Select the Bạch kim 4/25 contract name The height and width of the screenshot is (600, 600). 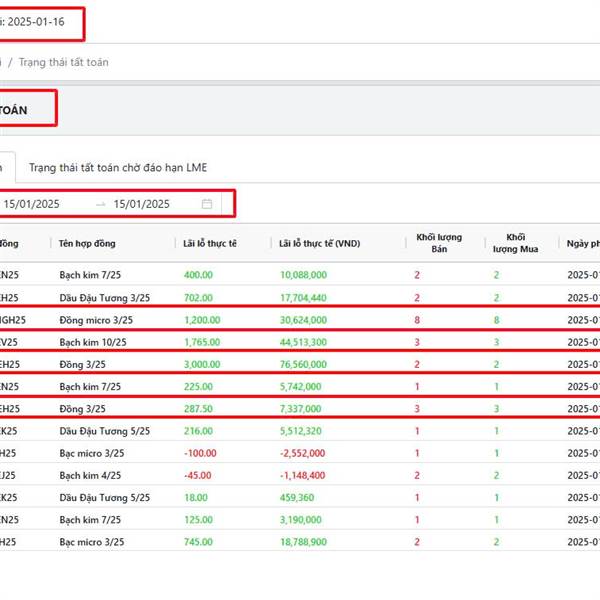tap(90, 475)
